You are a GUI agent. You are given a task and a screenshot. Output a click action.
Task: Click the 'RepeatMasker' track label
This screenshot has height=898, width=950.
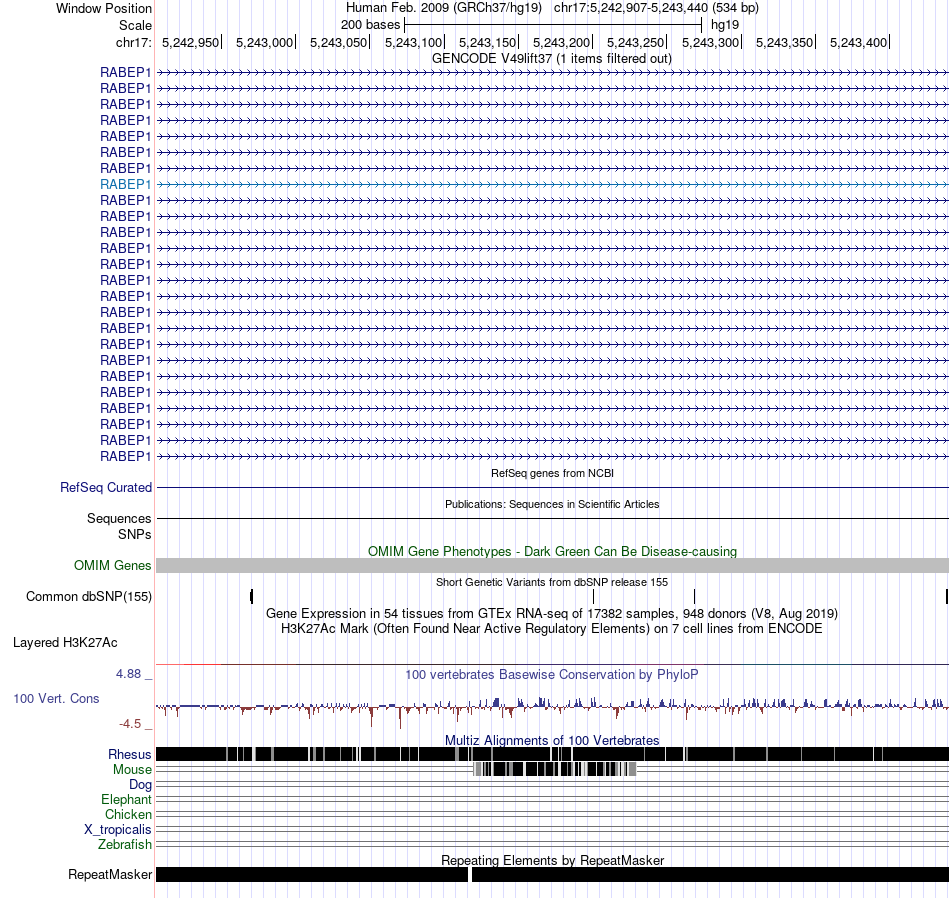(x=110, y=874)
